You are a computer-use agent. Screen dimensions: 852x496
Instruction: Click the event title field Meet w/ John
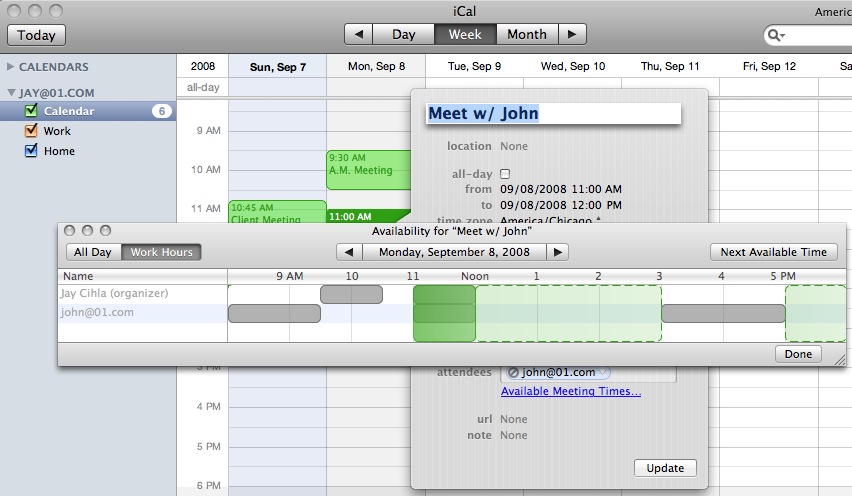click(553, 114)
